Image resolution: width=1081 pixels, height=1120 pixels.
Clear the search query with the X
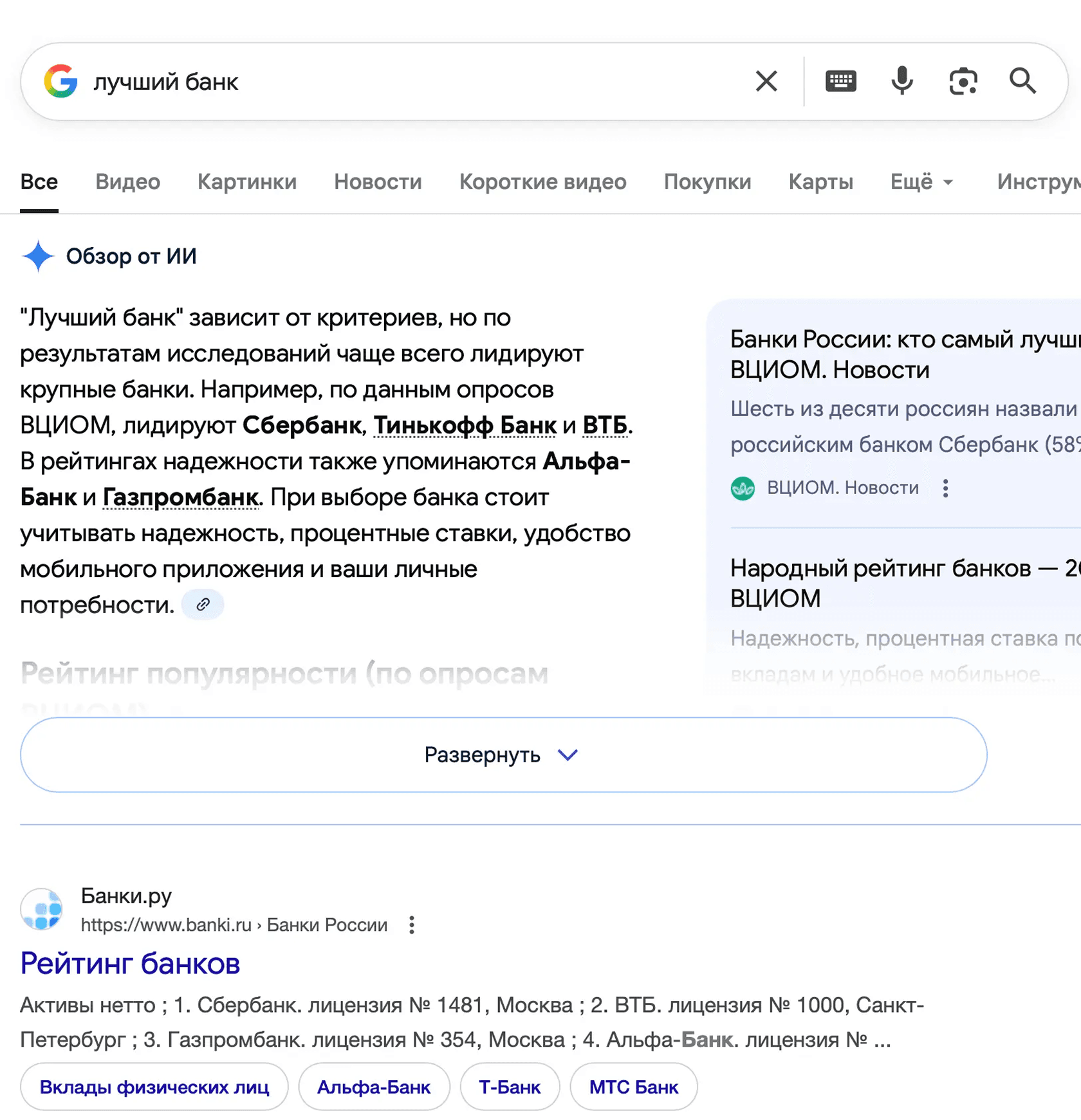(766, 81)
